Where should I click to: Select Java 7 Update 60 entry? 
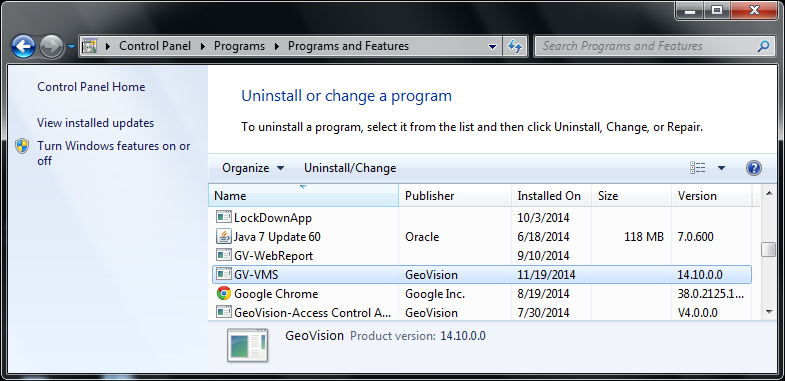coord(481,237)
